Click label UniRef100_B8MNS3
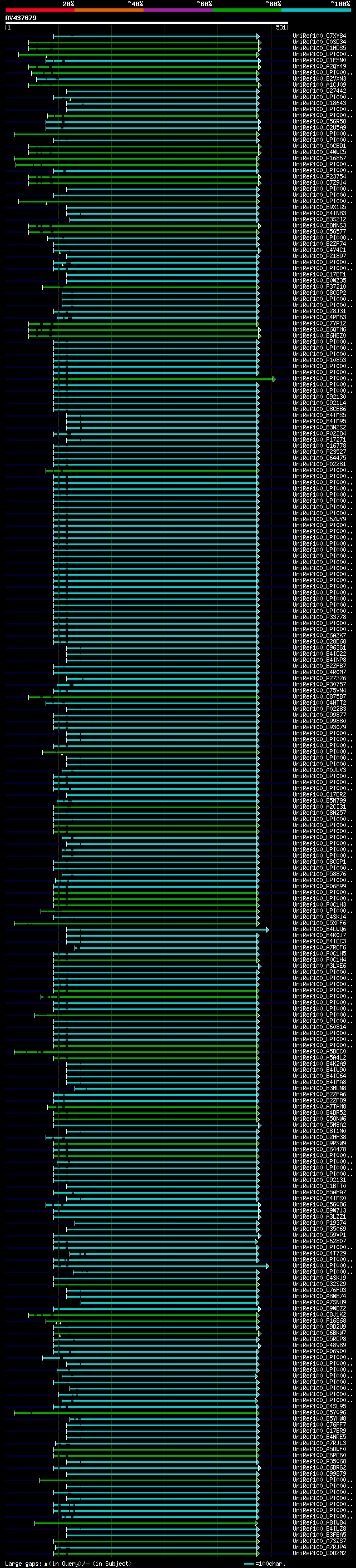The width and height of the screenshot is (356, 1568). [x=319, y=225]
